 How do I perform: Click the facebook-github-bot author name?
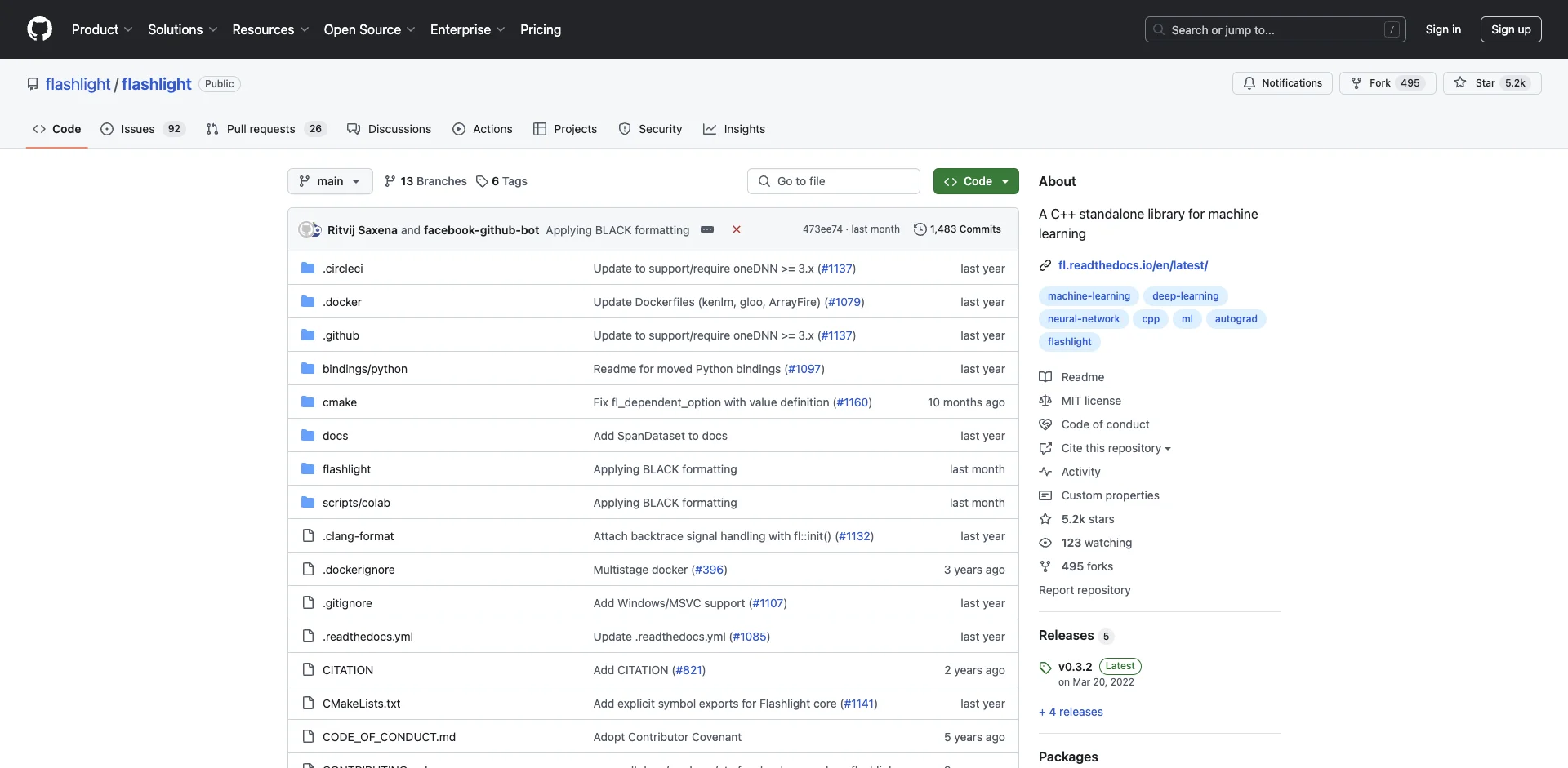click(481, 230)
